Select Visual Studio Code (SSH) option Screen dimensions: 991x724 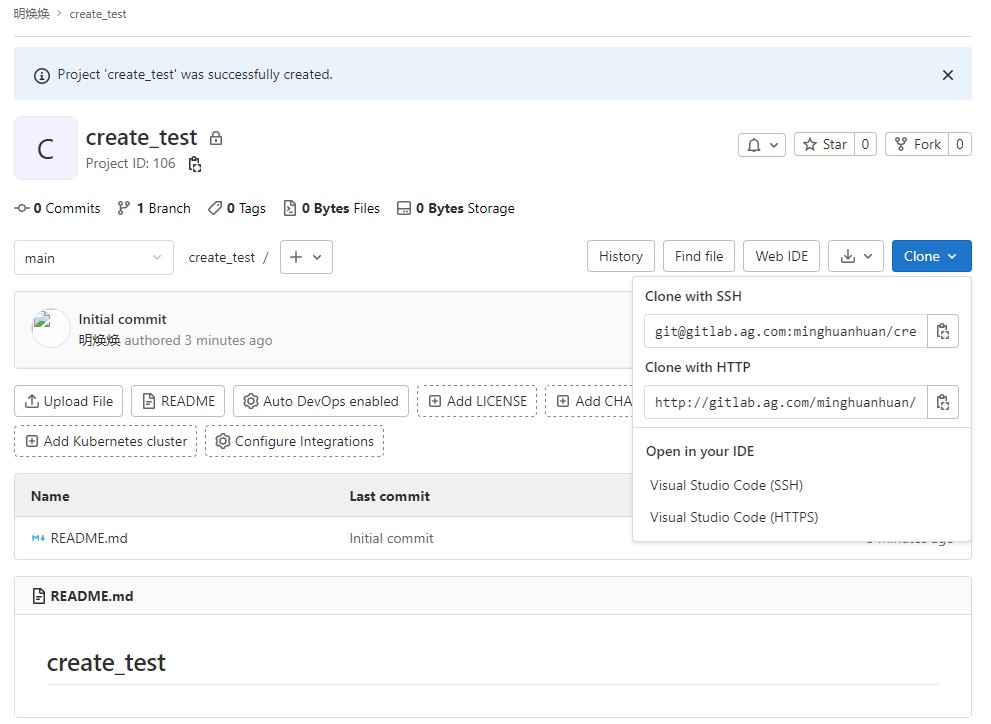tap(726, 486)
